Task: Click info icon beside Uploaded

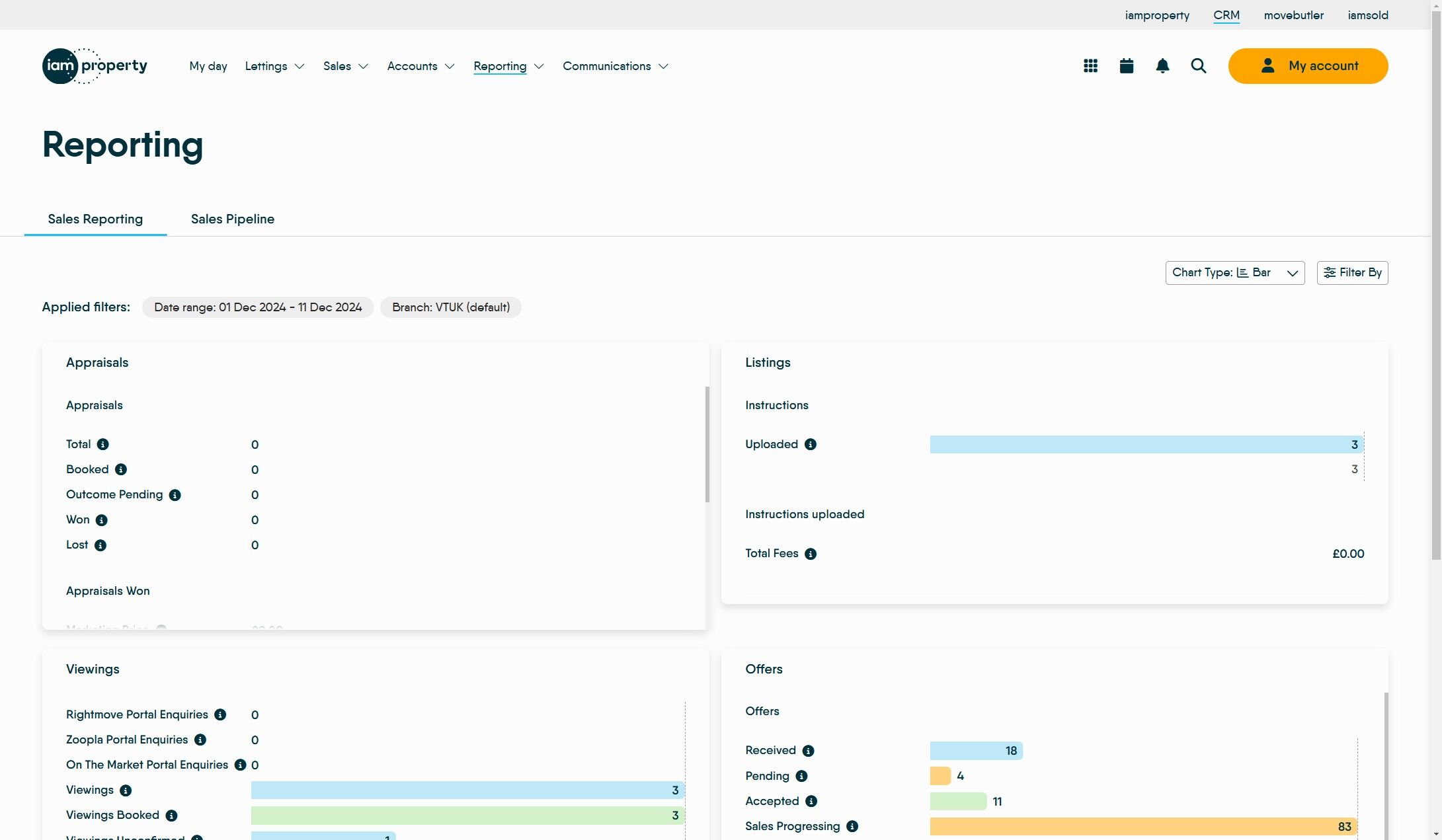Action: tap(810, 445)
